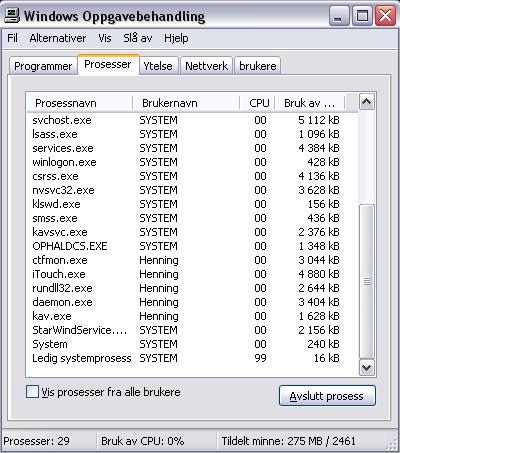Select the Prosesser tab
The image size is (512, 453).
pos(108,64)
